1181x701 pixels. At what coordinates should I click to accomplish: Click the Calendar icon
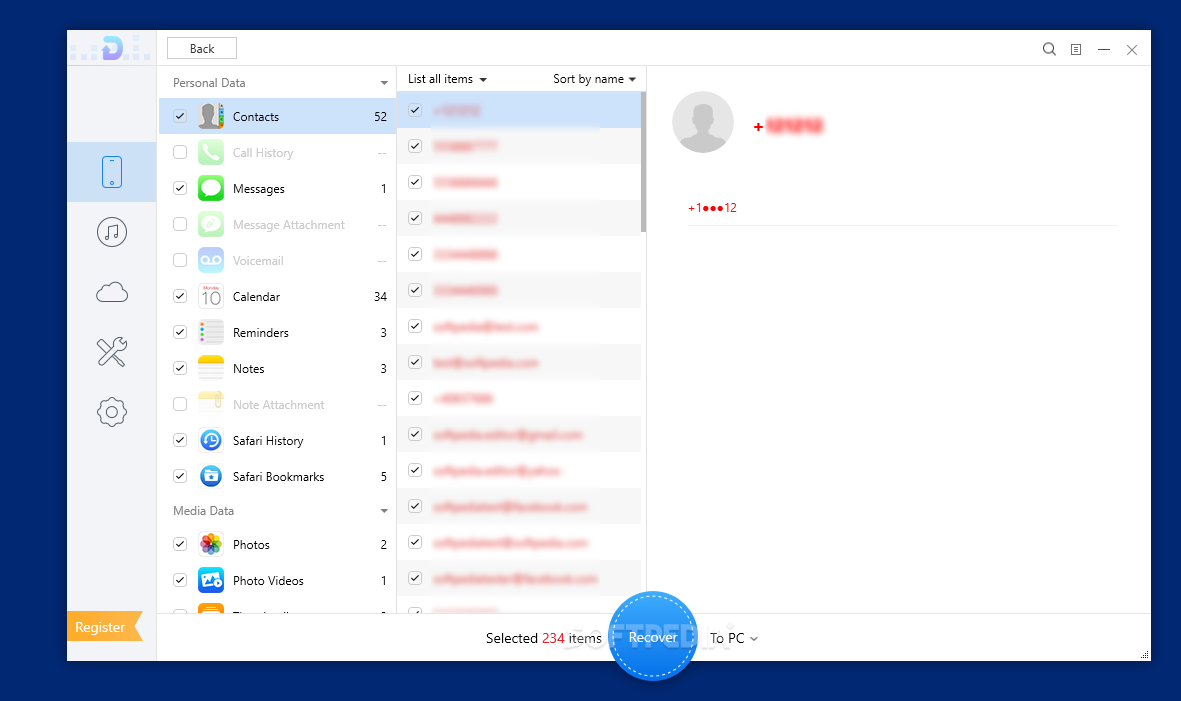point(211,296)
